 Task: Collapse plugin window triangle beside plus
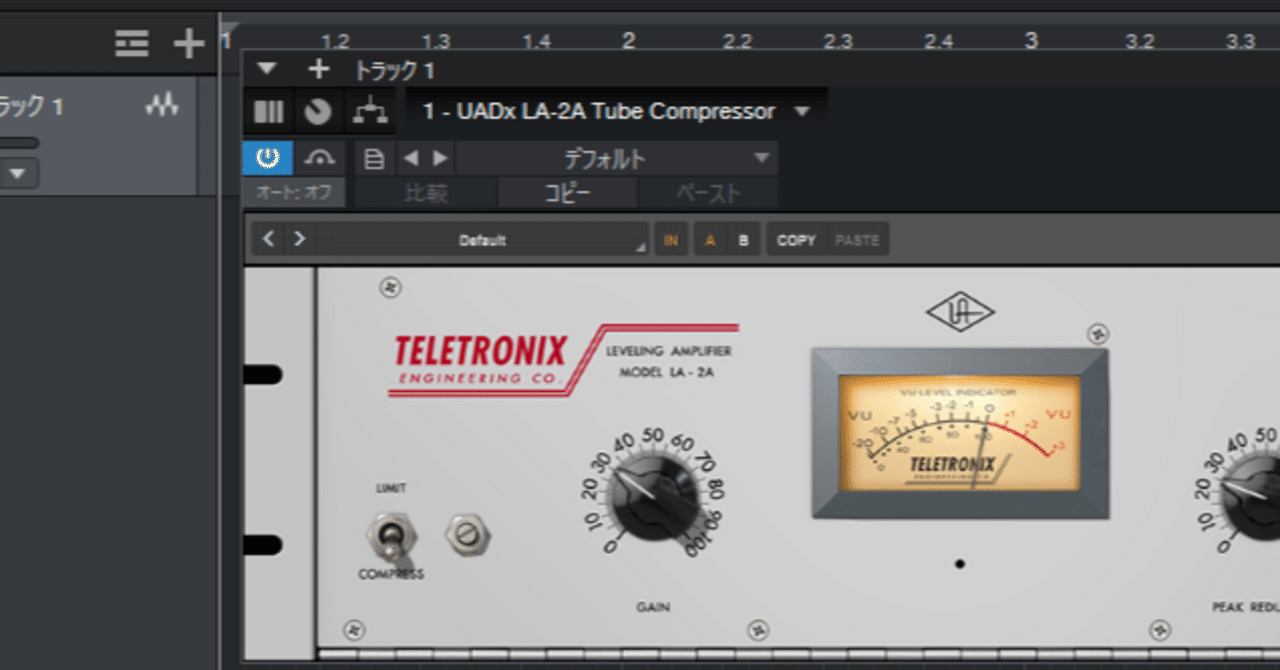click(265, 69)
